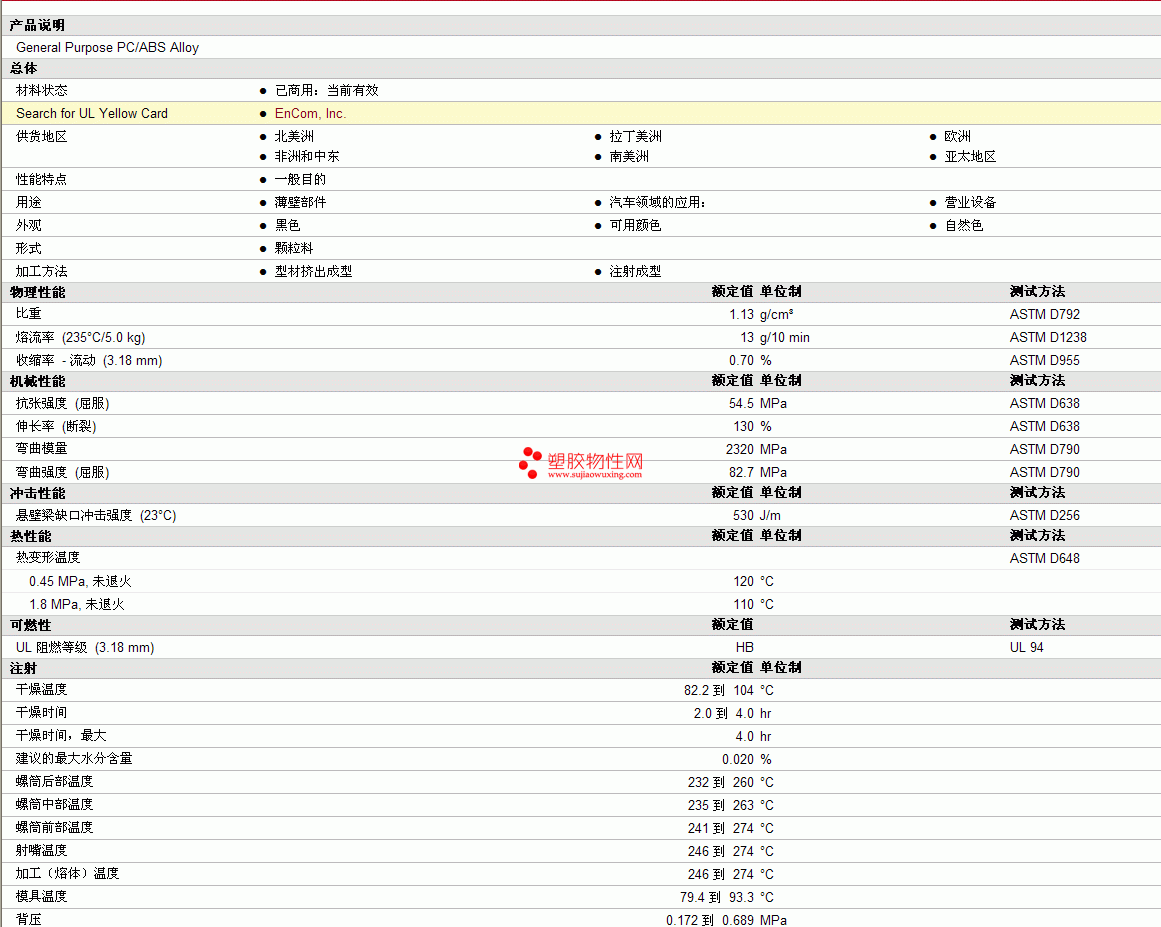
Task: Click the Search for UL Yellow Card label
Action: [92, 113]
